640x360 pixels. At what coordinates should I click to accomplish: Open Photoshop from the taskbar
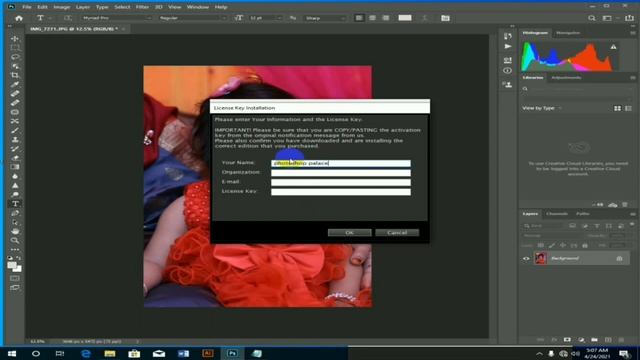232,353
